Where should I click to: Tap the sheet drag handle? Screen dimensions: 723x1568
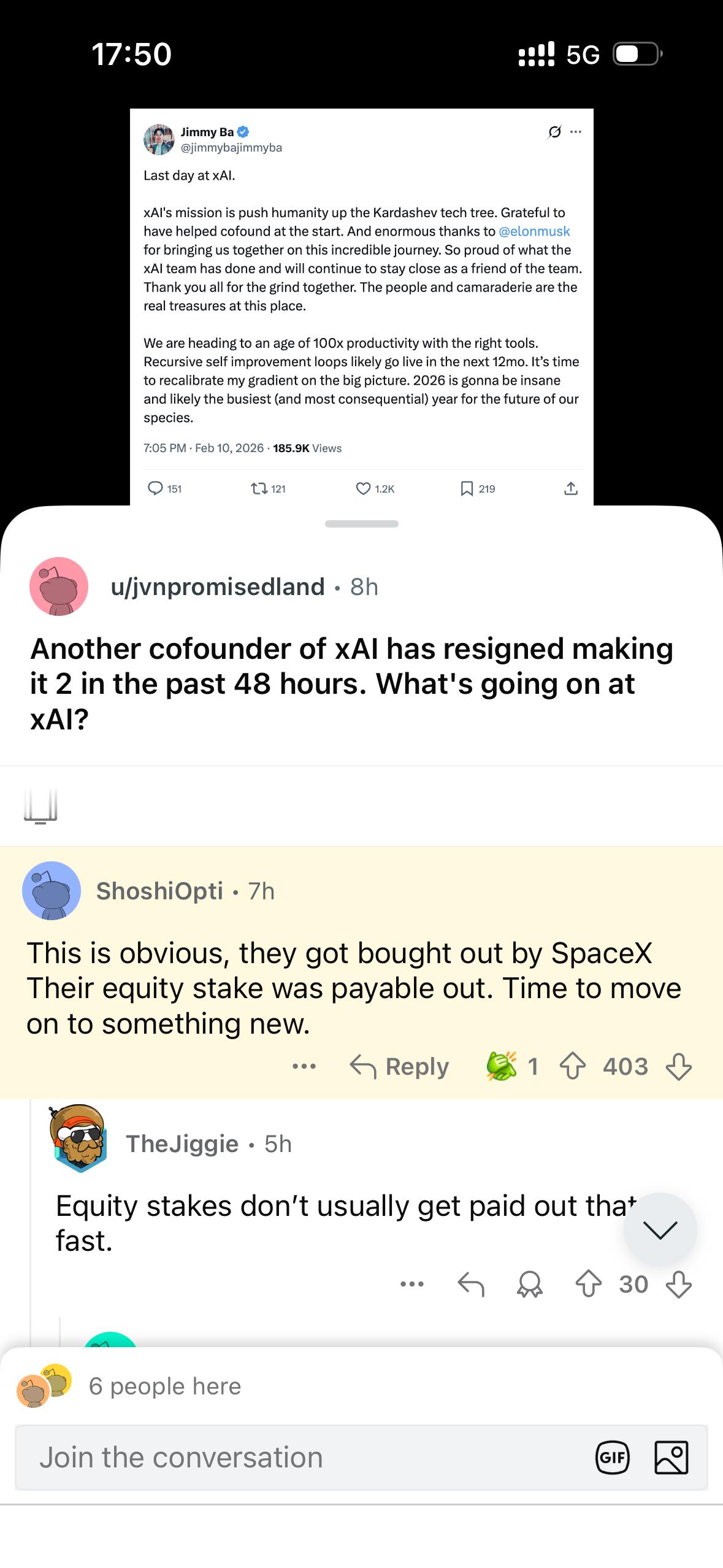361,524
